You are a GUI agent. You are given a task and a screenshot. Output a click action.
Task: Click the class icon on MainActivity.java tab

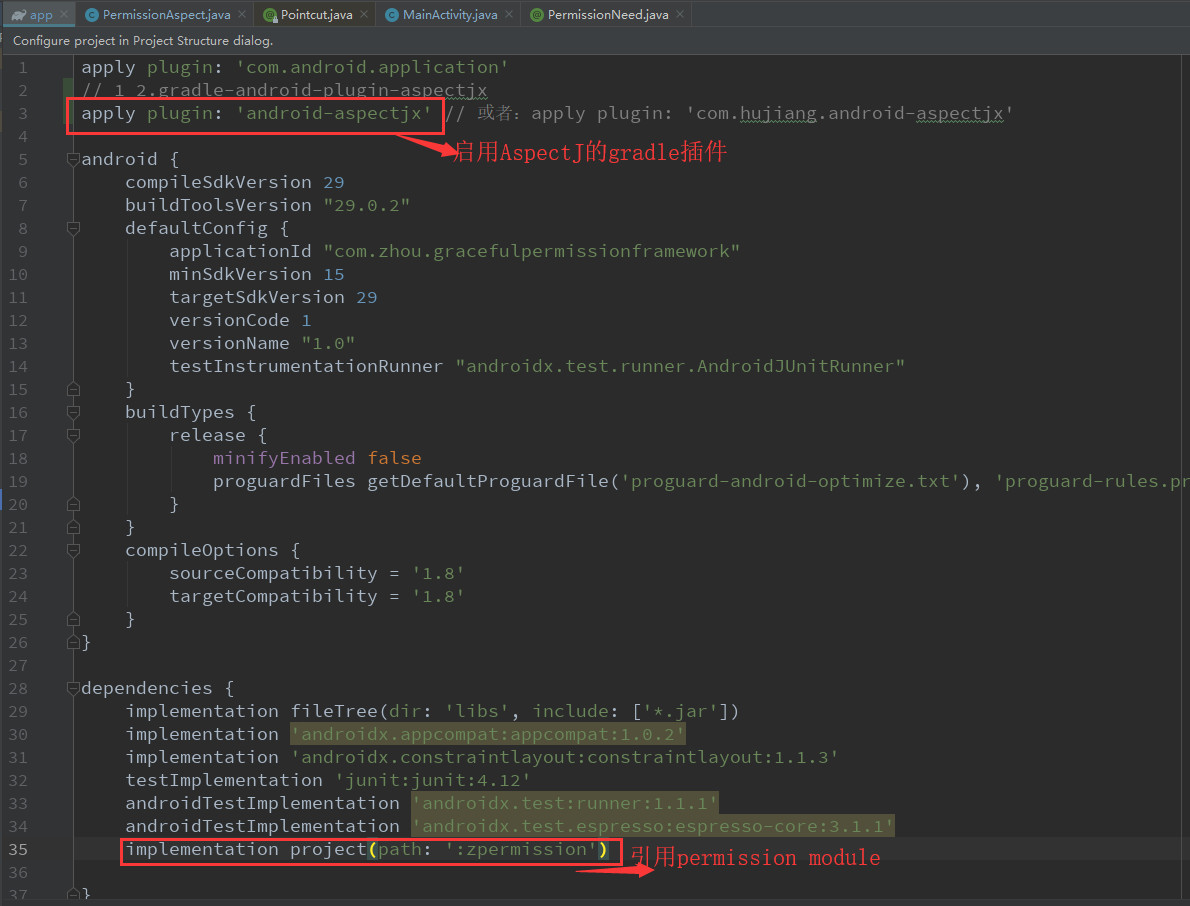392,14
